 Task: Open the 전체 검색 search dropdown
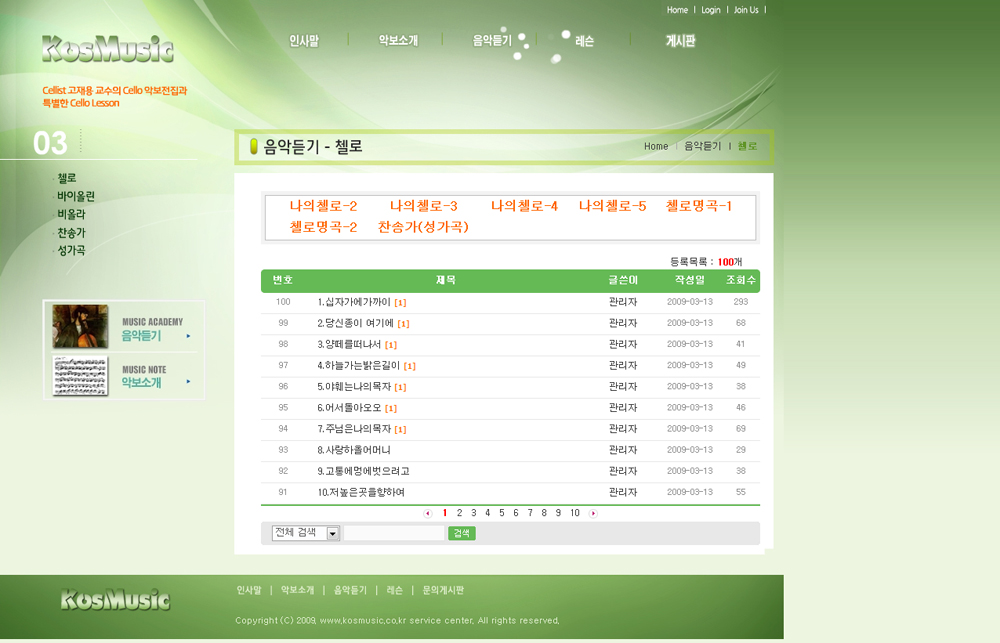pos(333,534)
